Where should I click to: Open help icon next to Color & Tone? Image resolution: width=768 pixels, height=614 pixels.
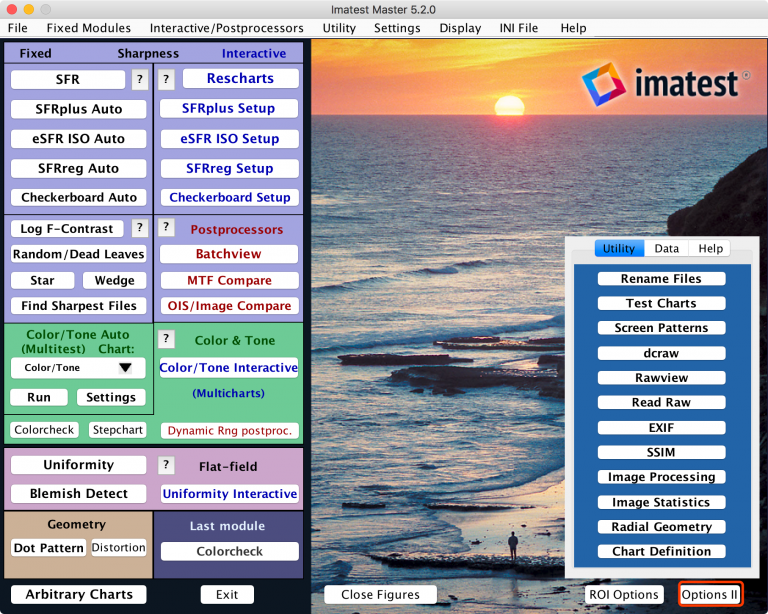click(167, 339)
